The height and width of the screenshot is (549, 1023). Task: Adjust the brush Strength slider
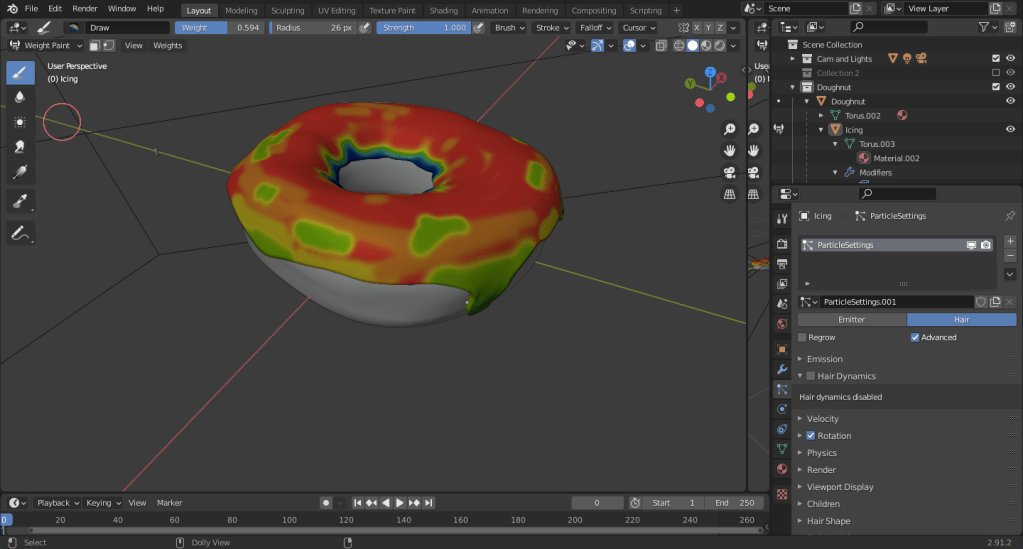coord(424,28)
